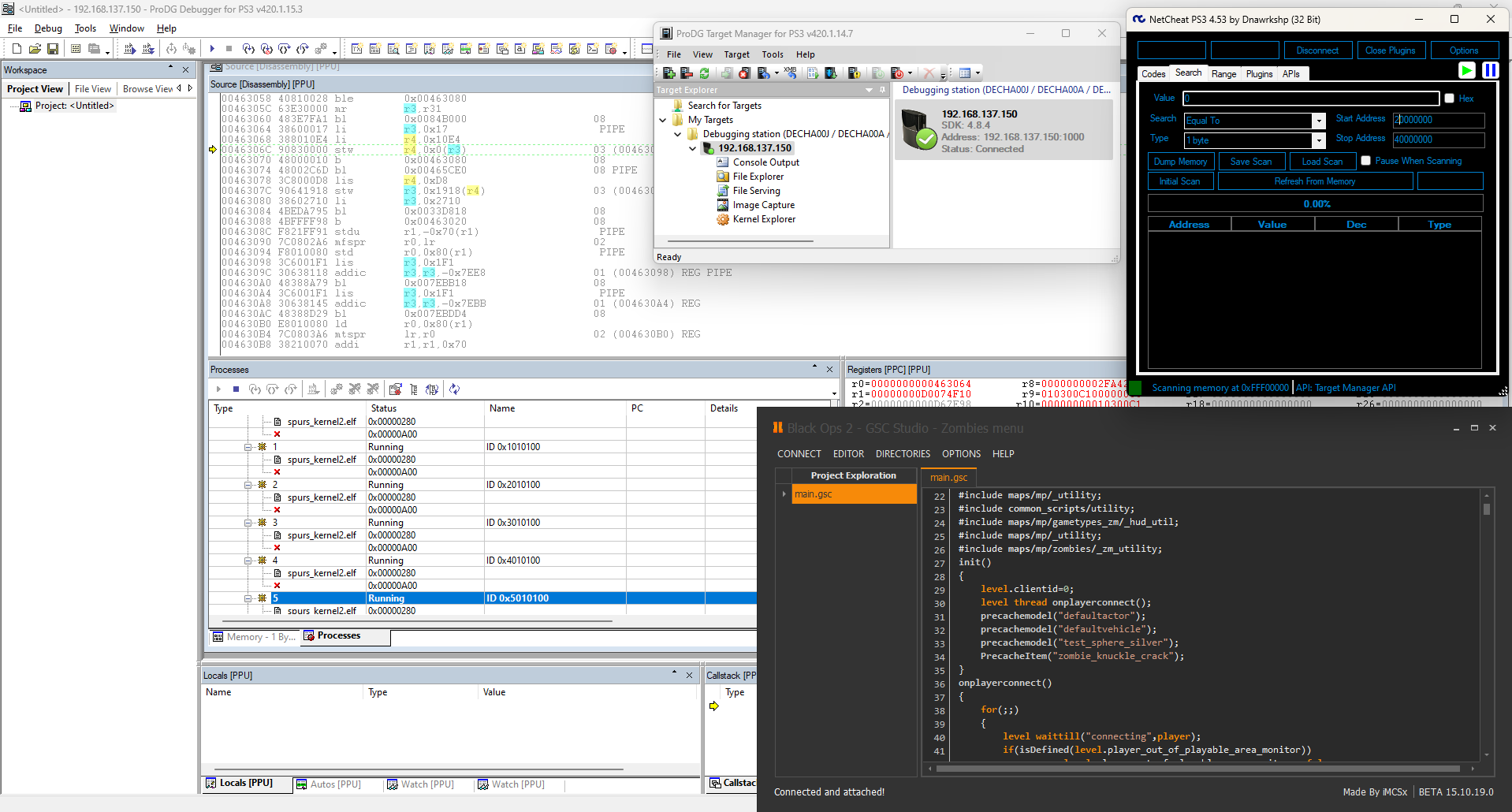The image size is (1512, 812).
Task: Open Kernel Explorer in Target Explorer
Action: coord(764,219)
